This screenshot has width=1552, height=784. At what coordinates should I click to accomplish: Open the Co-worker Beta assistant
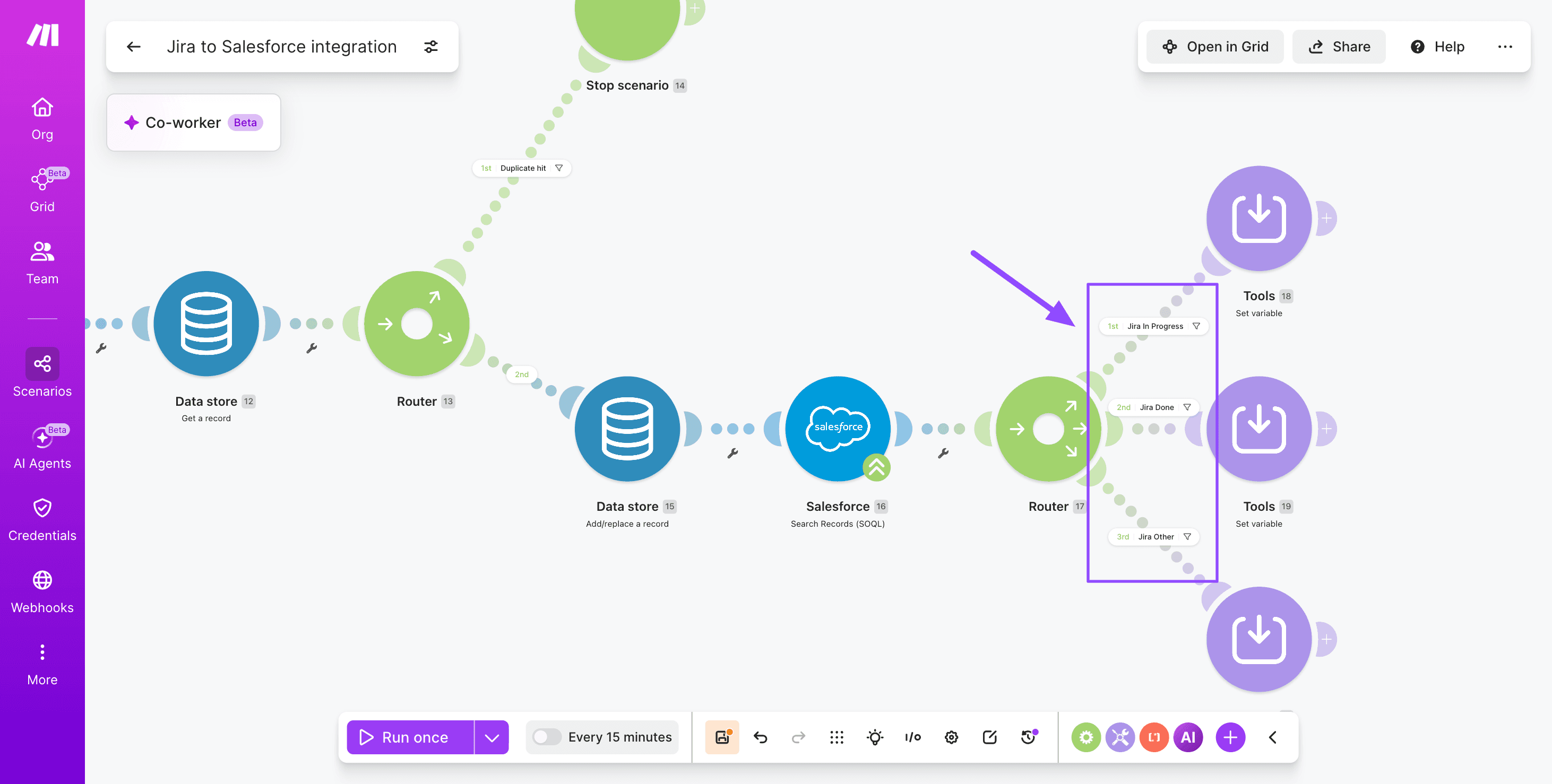193,122
